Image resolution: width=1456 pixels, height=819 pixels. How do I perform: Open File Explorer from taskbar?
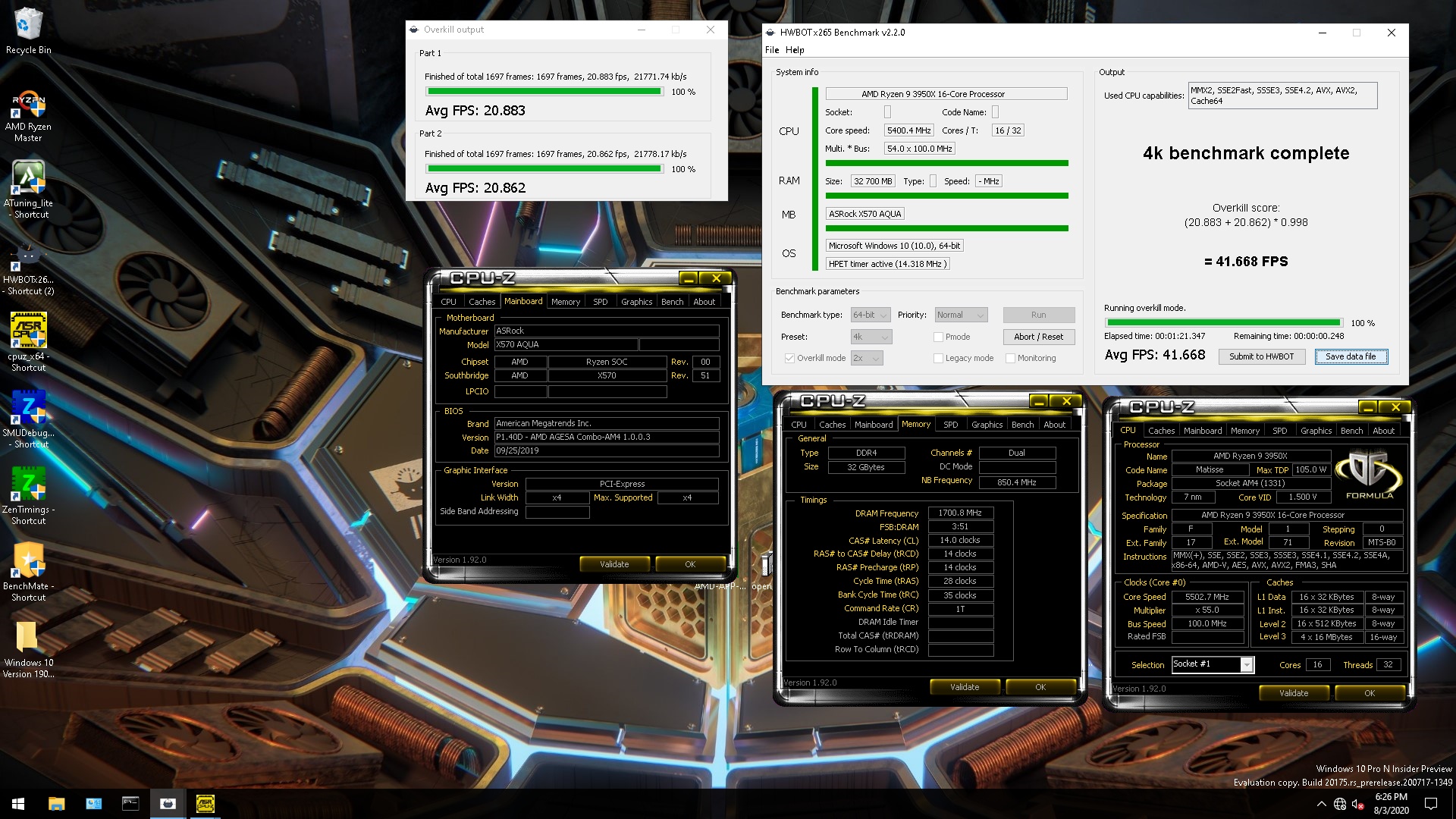56,804
